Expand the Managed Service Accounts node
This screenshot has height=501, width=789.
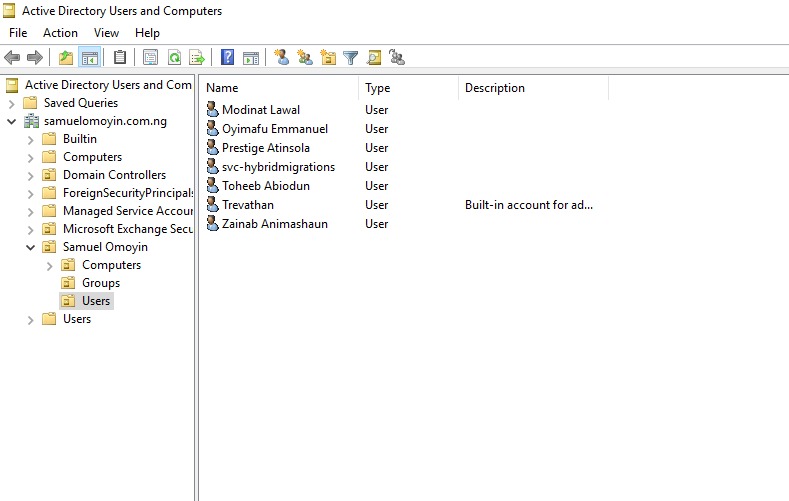click(31, 212)
